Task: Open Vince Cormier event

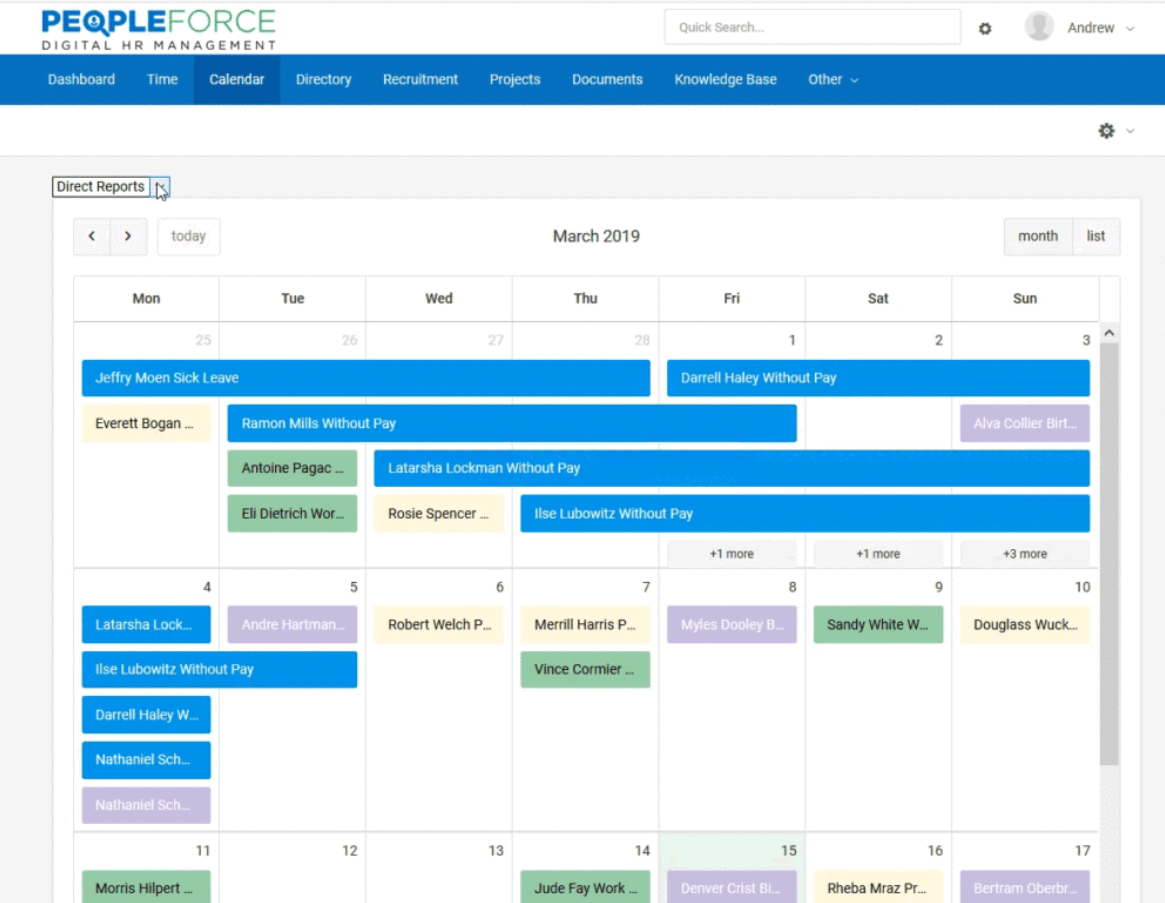Action: [585, 669]
